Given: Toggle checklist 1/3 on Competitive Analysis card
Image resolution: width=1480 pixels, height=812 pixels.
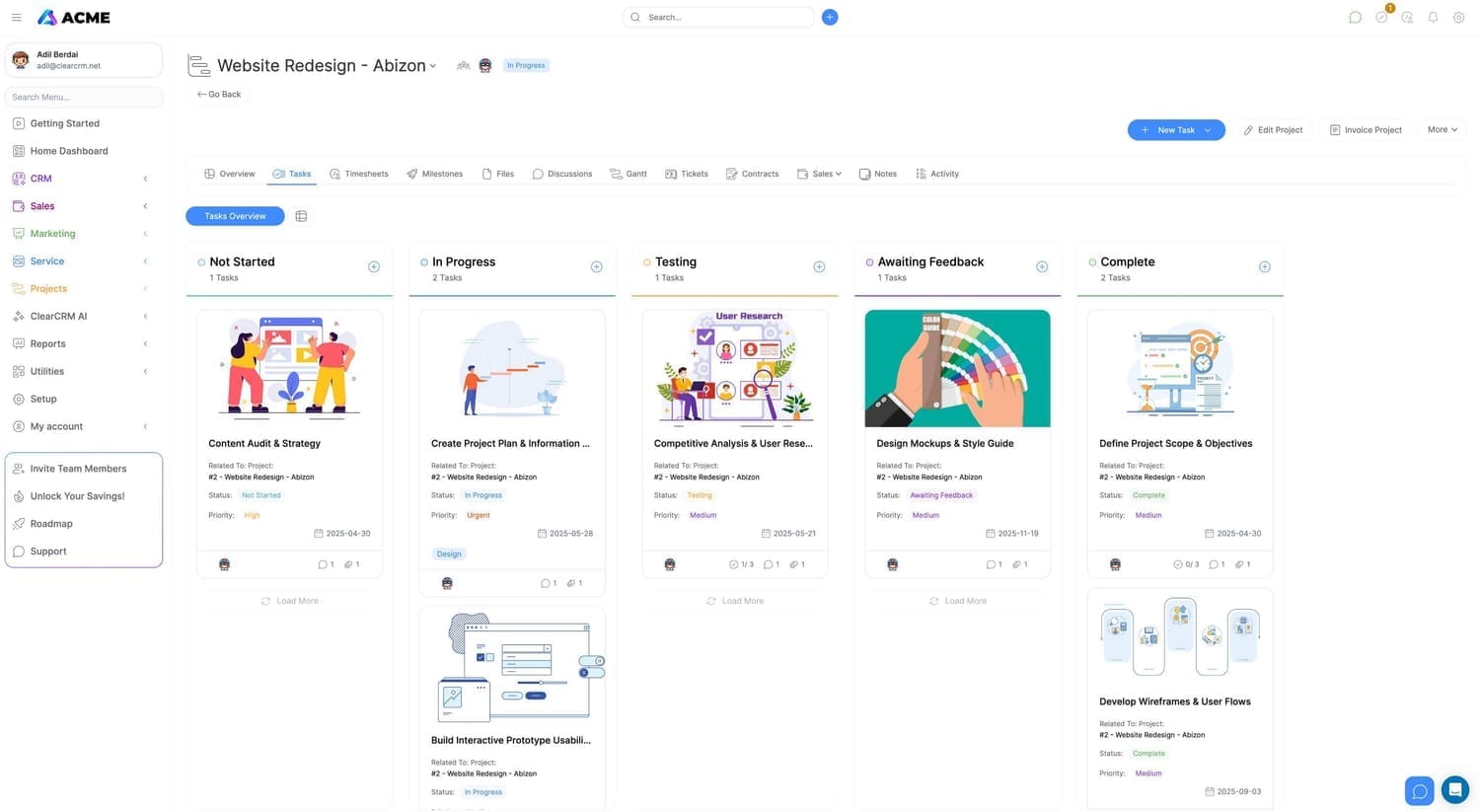Looking at the screenshot, I should [x=741, y=564].
